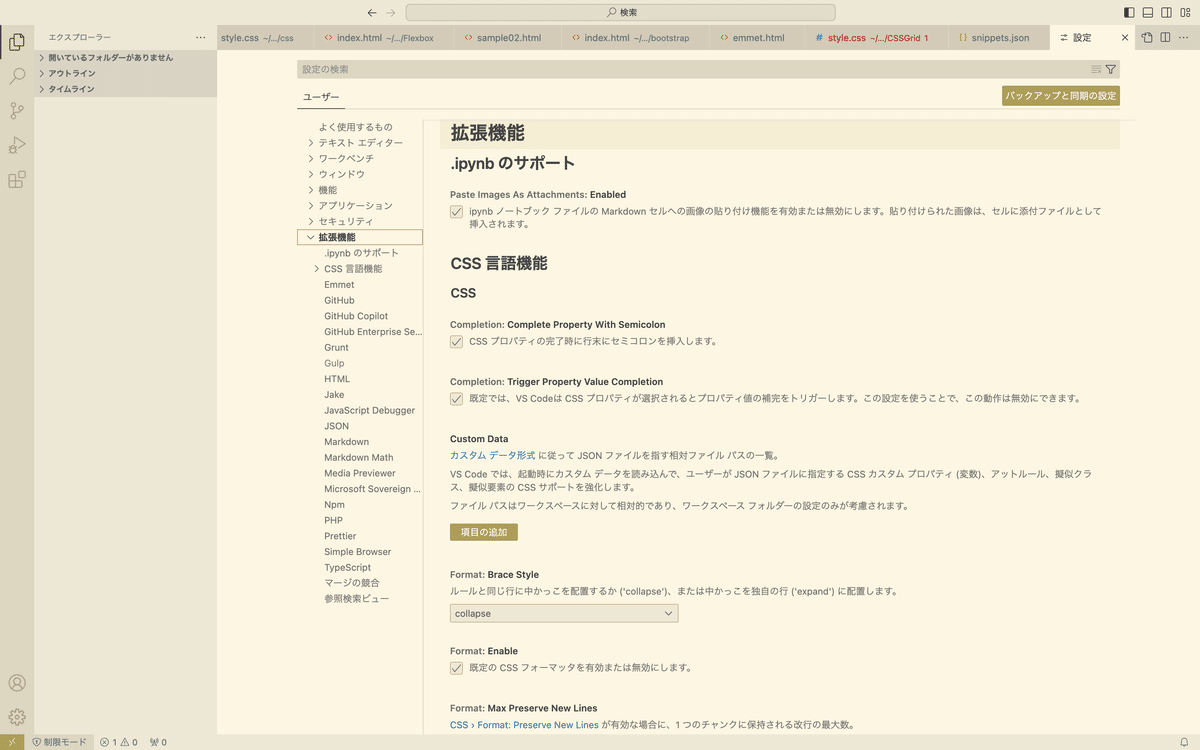Open the Extensions view

click(x=17, y=180)
